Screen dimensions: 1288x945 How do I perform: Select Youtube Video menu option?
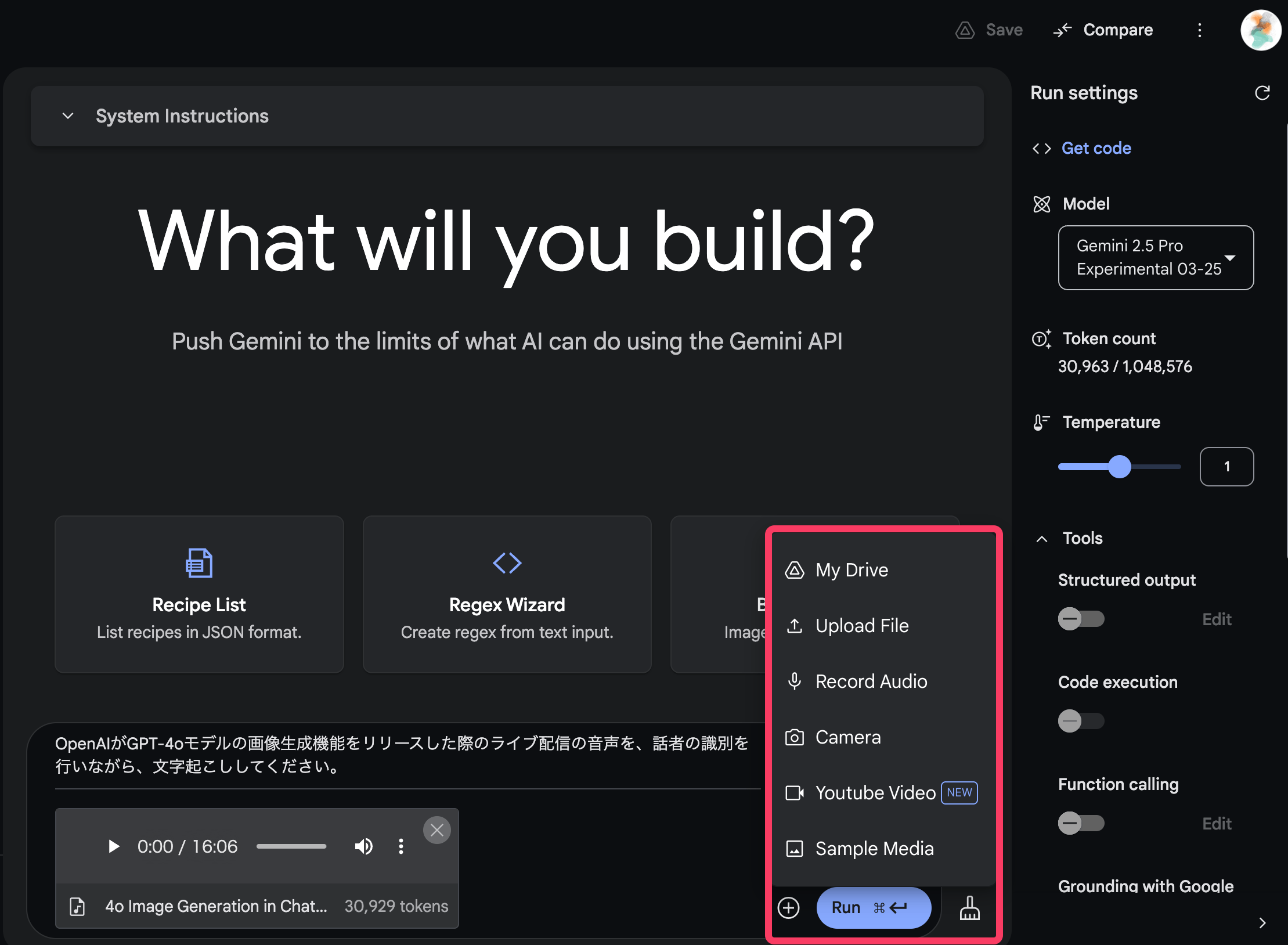tap(875, 793)
